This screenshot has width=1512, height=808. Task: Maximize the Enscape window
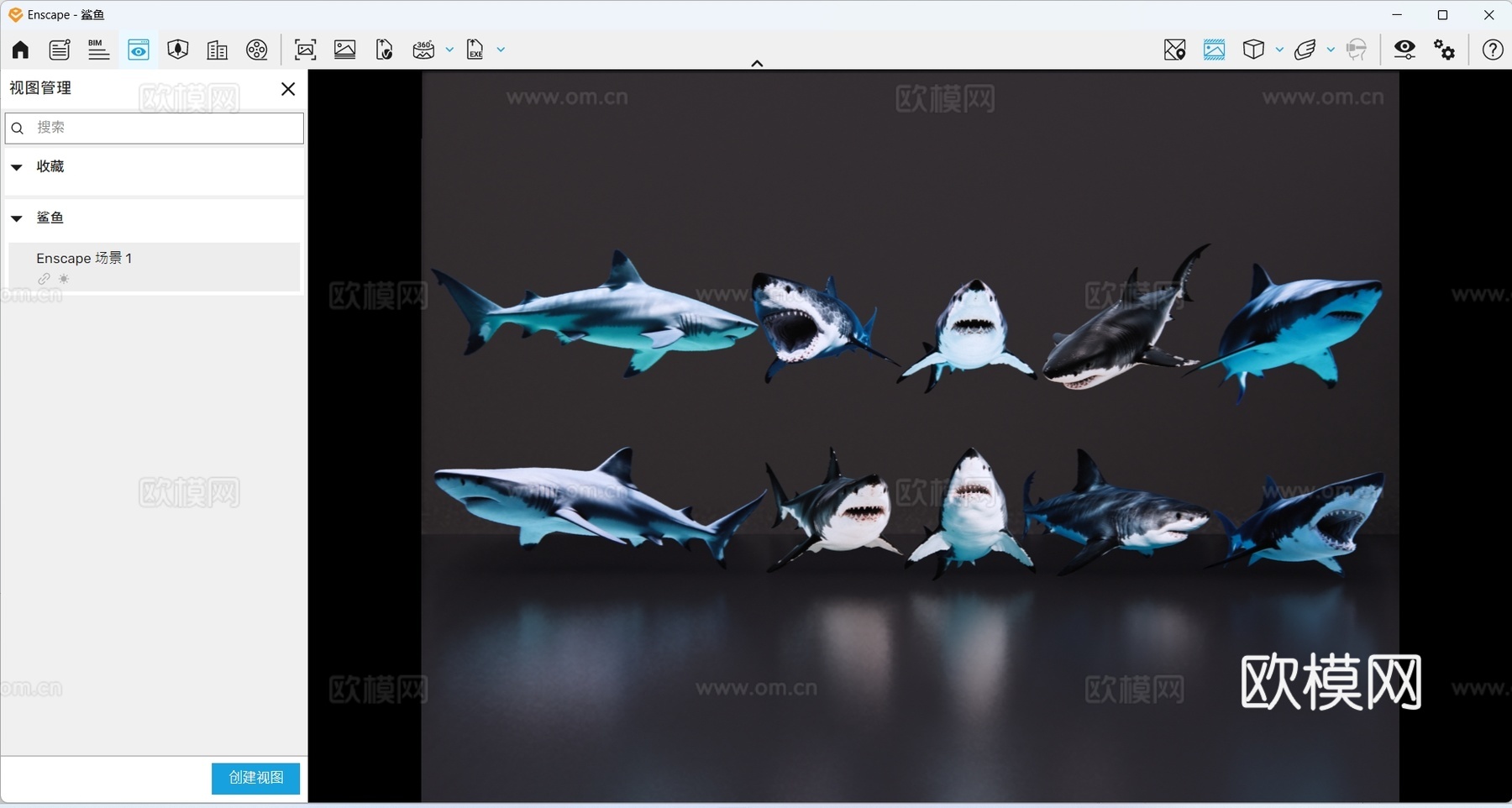pos(1443,15)
